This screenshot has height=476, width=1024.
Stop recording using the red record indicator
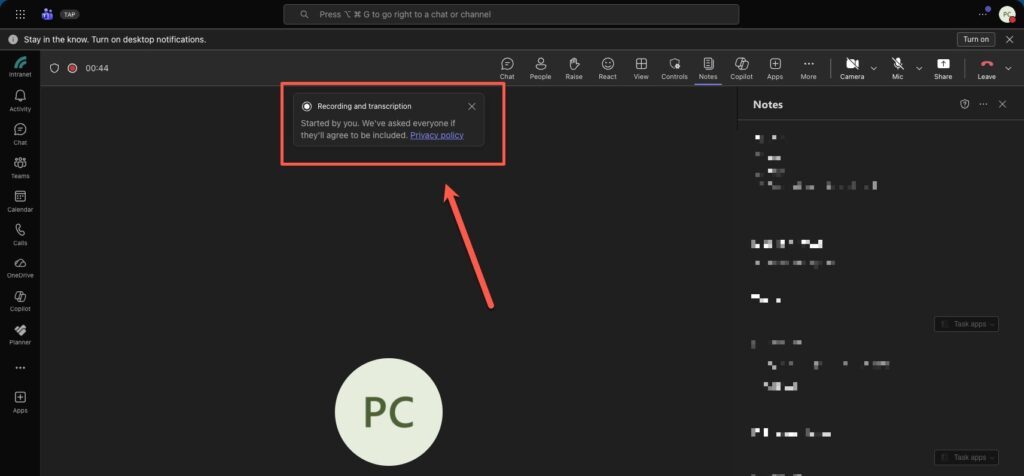click(x=72, y=68)
